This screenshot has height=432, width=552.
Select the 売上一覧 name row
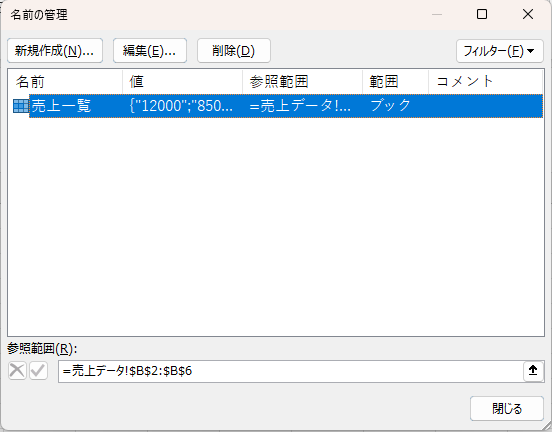286,106
